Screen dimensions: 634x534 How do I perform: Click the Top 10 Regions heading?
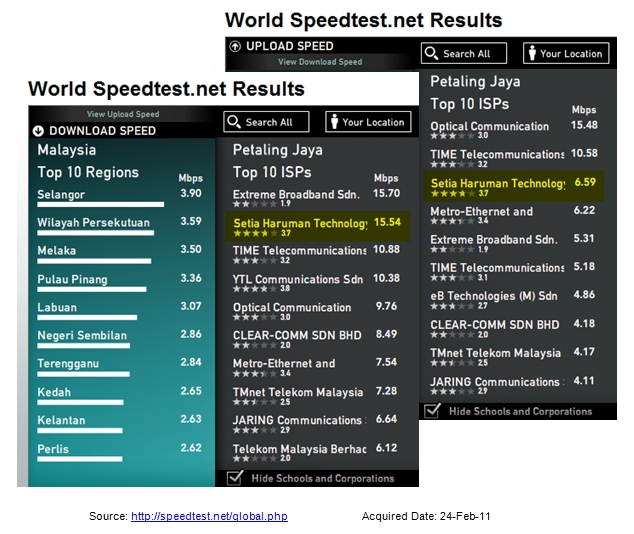click(x=88, y=172)
